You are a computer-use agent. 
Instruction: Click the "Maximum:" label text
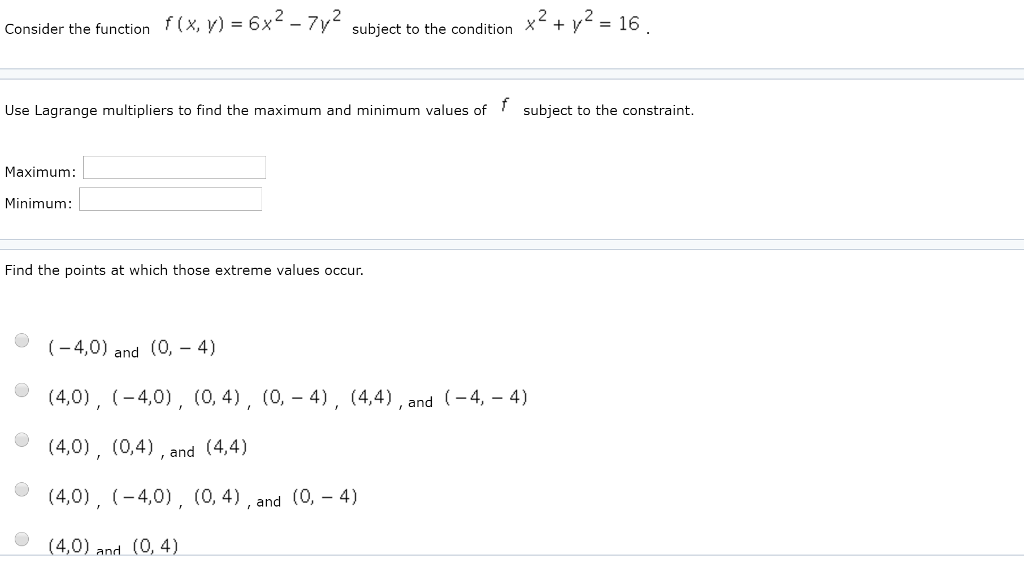tap(40, 172)
